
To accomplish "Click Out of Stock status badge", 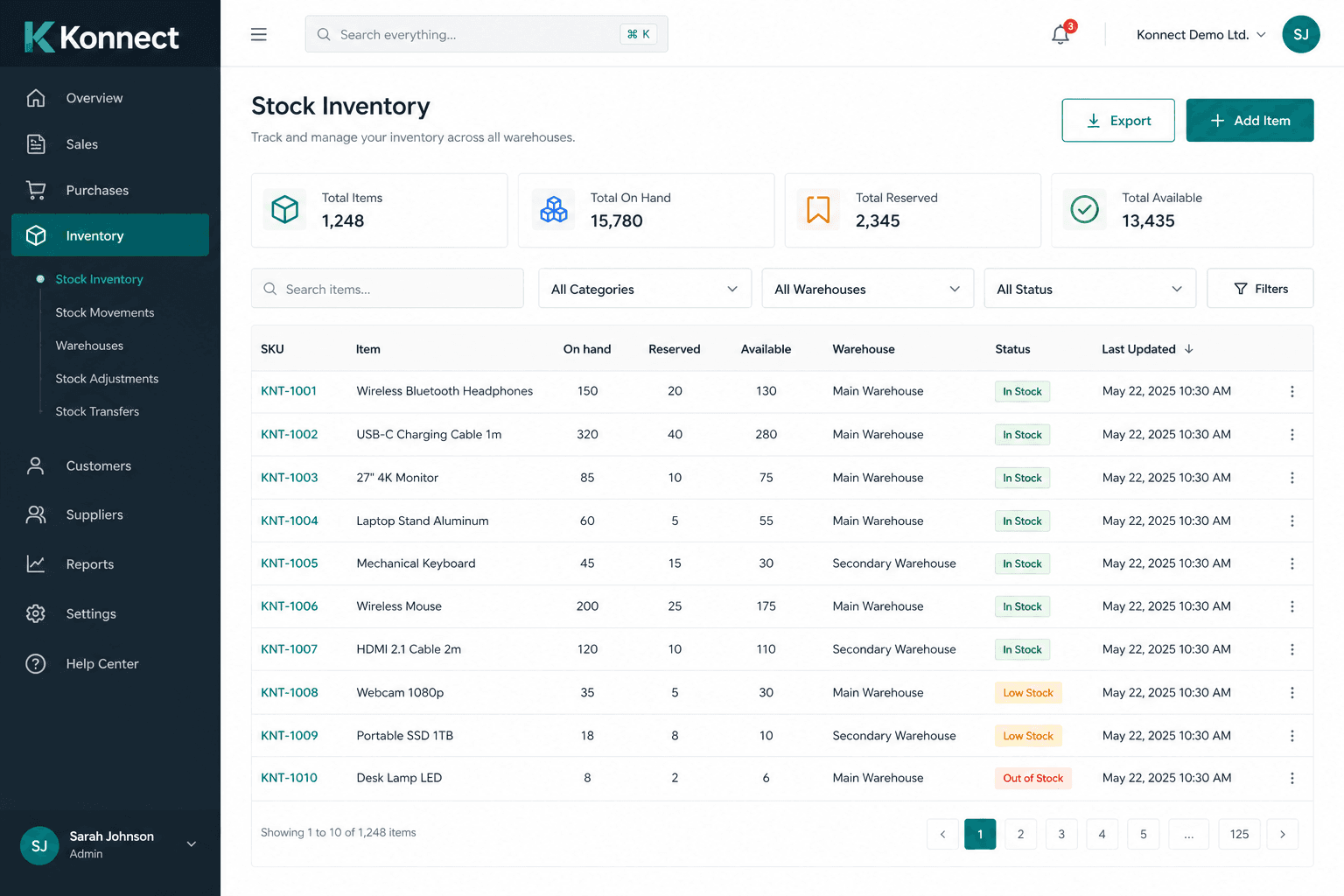I will coord(1032,778).
